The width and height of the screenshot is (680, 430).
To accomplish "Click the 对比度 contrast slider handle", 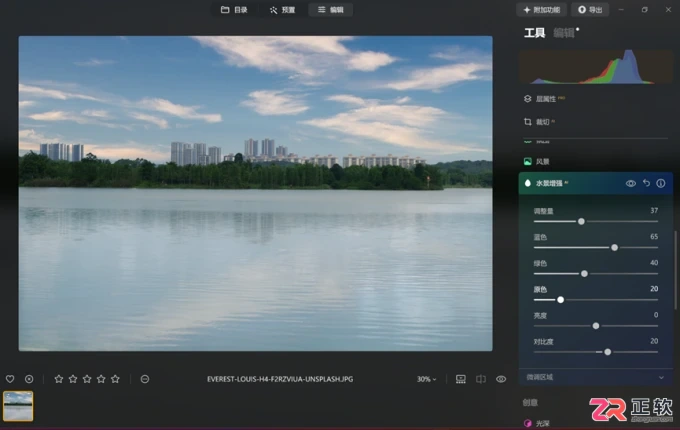I will point(608,352).
